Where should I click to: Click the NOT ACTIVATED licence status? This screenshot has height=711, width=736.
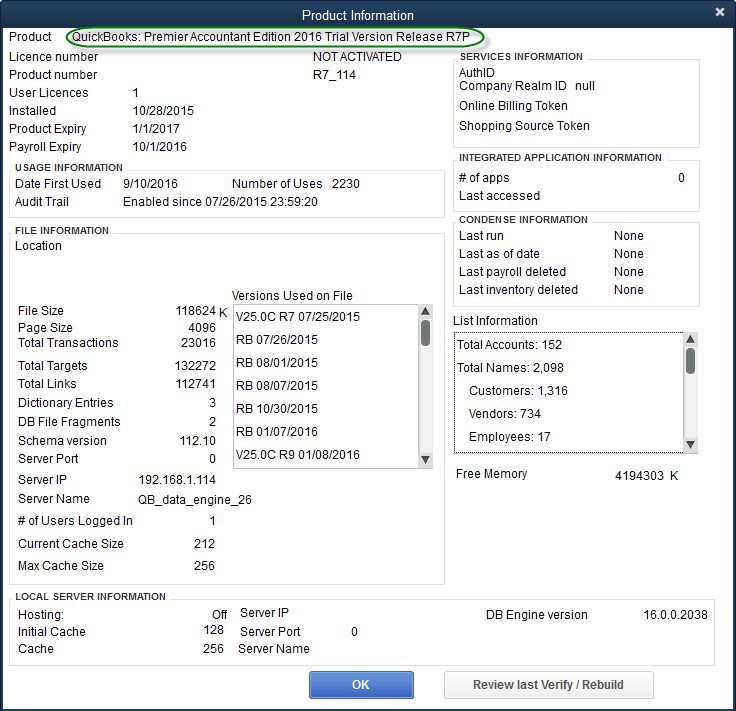pyautogui.click(x=357, y=57)
